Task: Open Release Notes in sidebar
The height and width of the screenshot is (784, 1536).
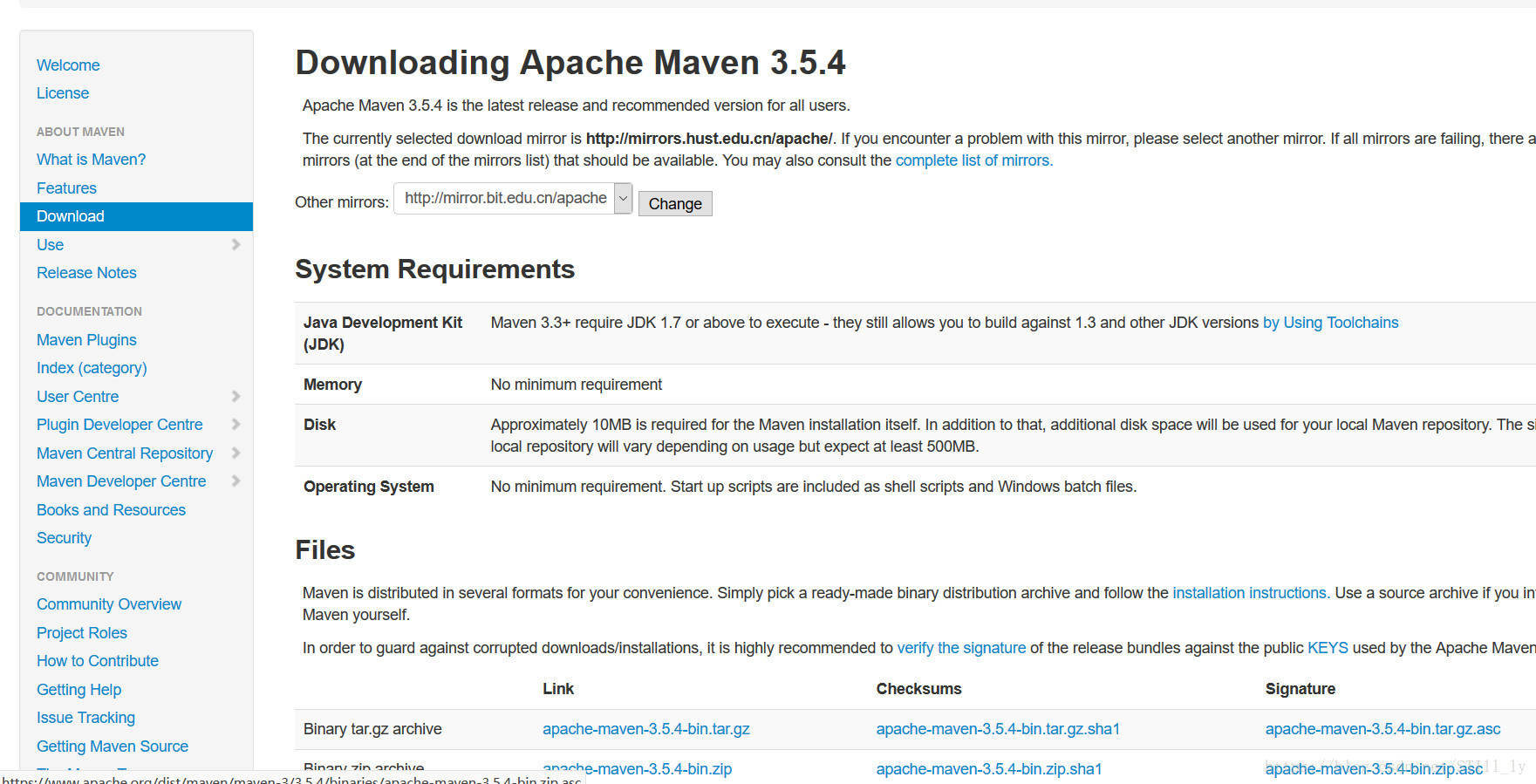Action: click(86, 273)
